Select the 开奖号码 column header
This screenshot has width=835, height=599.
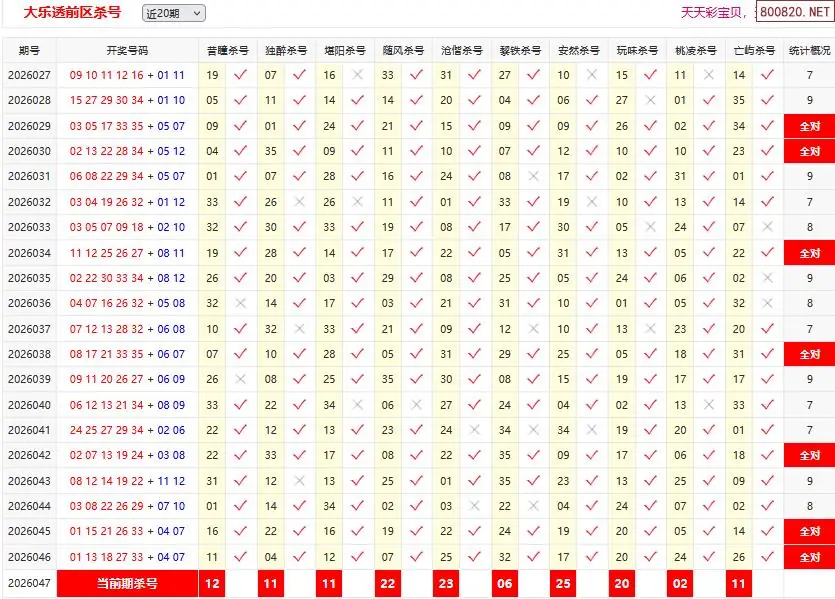point(127,50)
